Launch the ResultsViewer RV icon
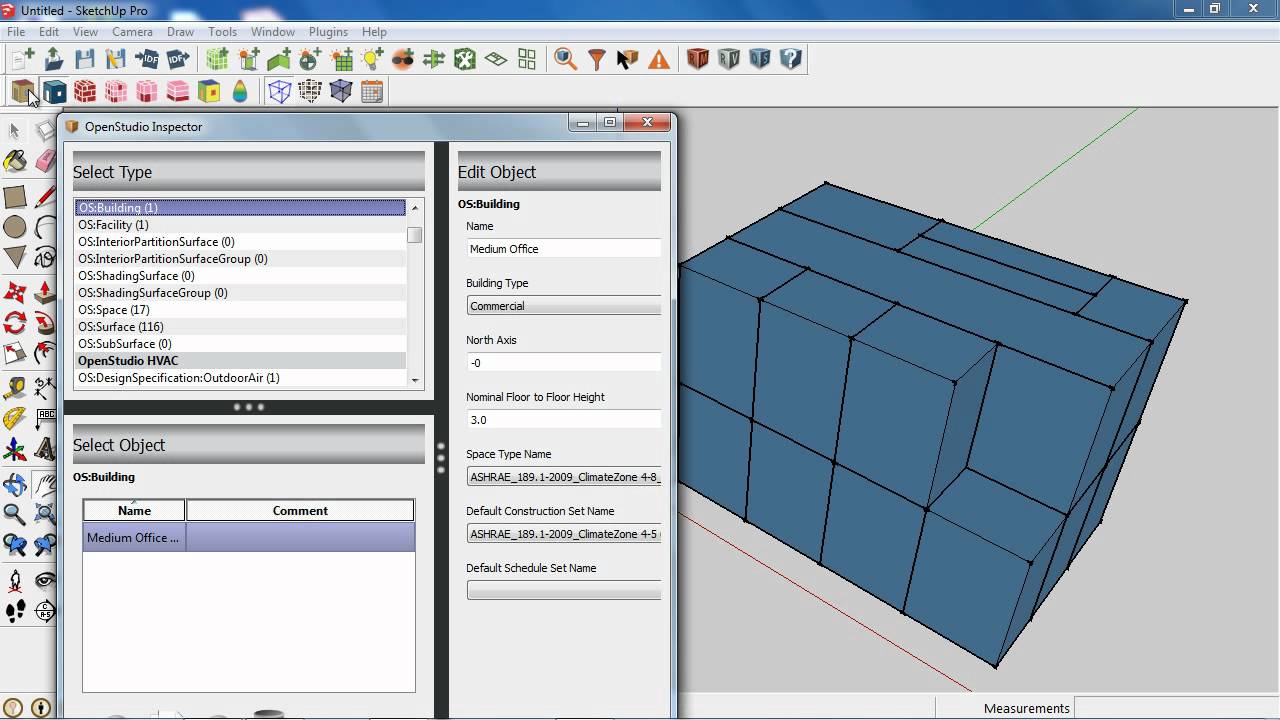 tap(729, 59)
